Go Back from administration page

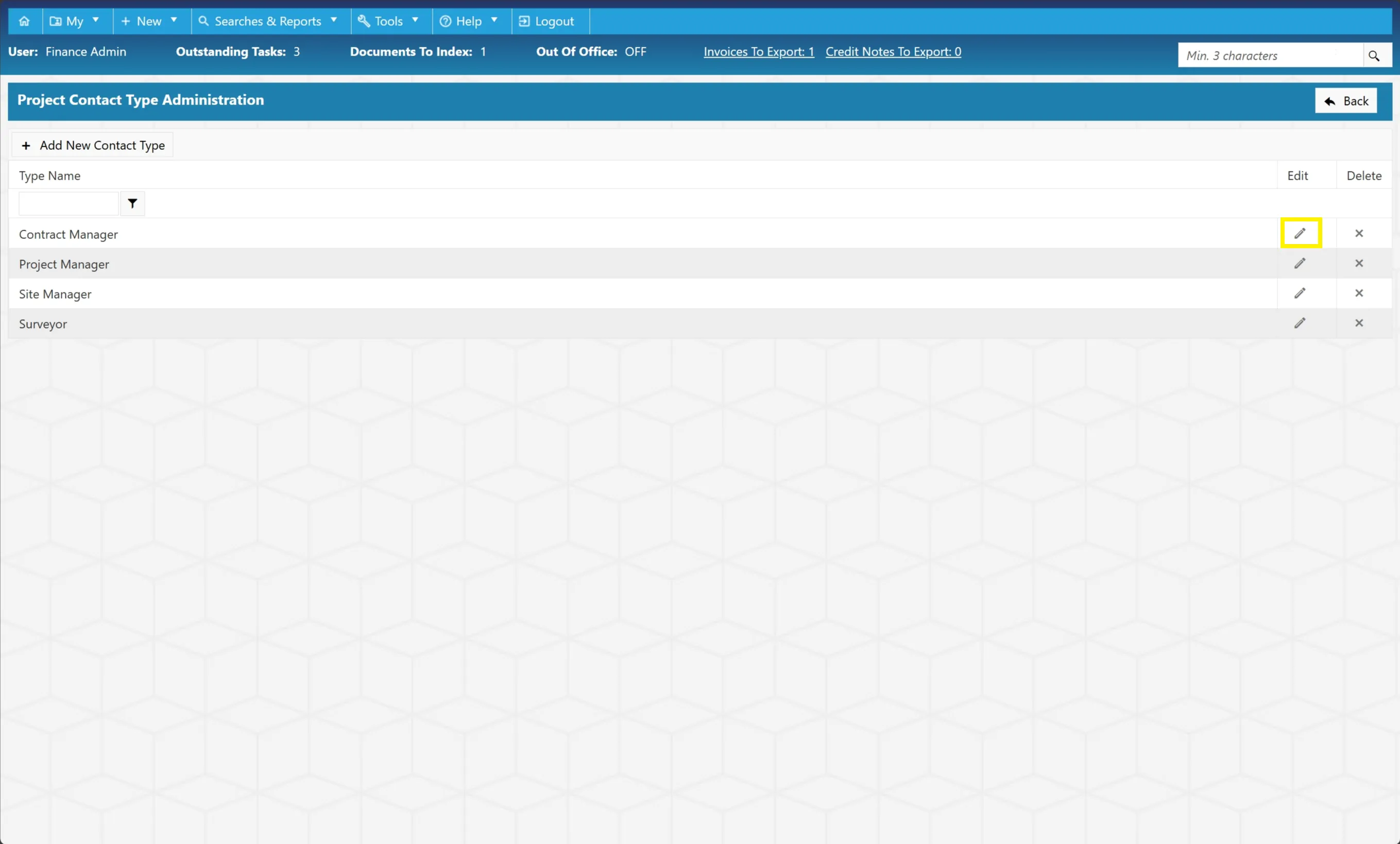(1345, 101)
